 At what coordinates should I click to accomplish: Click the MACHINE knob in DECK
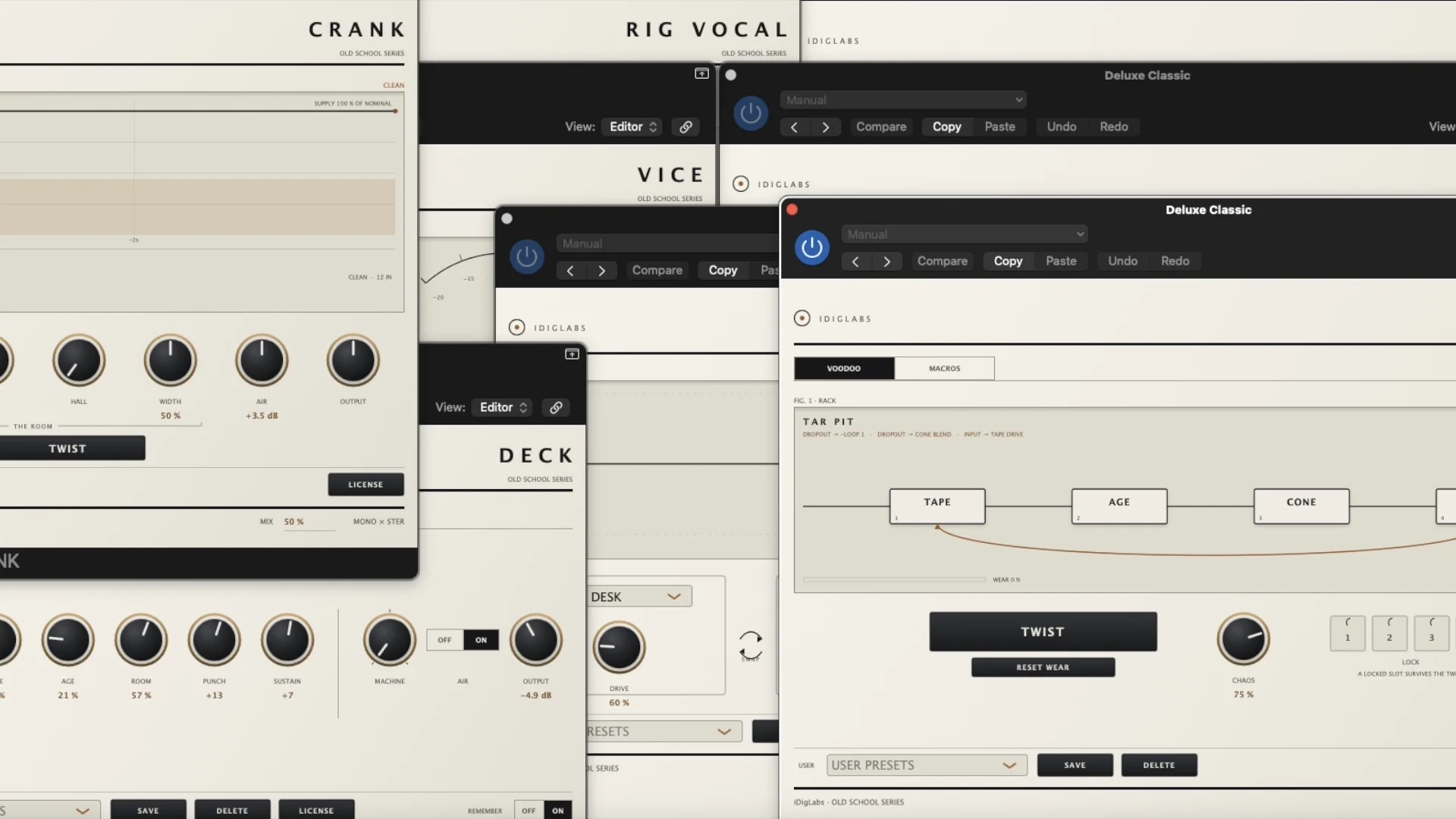click(x=390, y=640)
